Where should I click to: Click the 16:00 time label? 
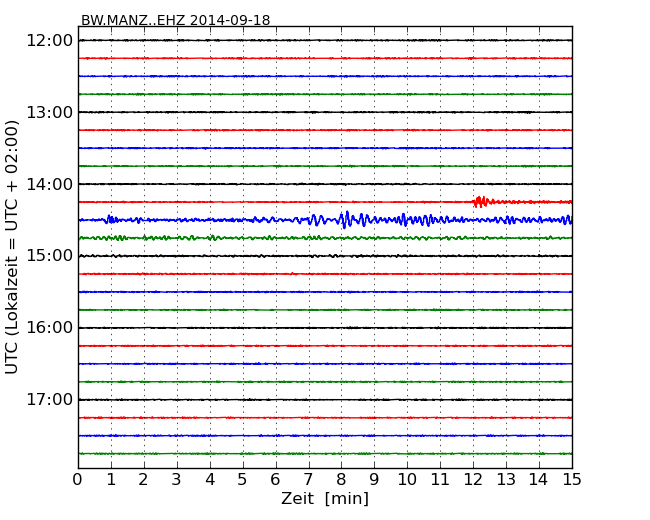[49, 328]
